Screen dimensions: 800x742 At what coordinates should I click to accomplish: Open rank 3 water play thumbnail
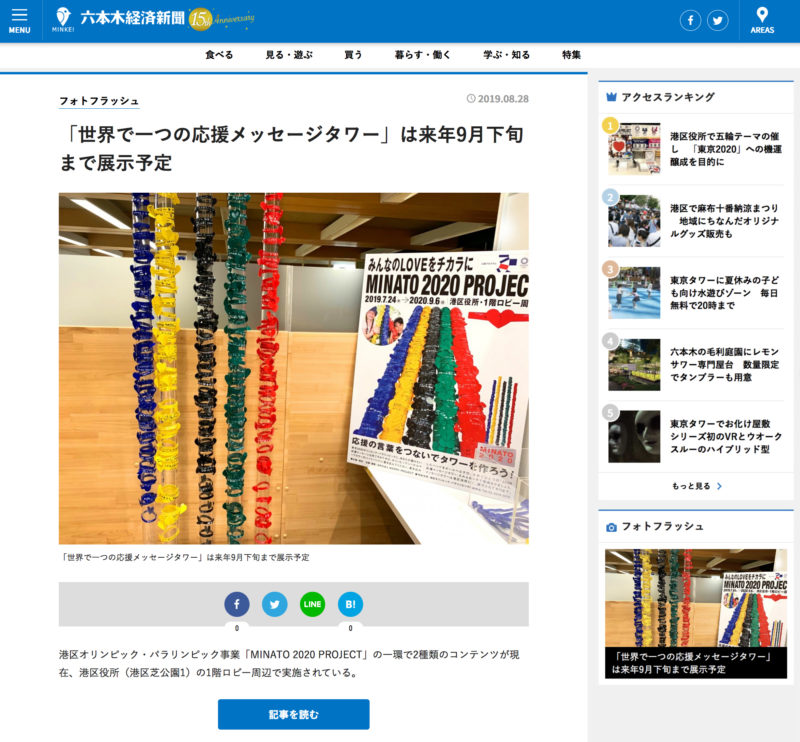[x=634, y=293]
